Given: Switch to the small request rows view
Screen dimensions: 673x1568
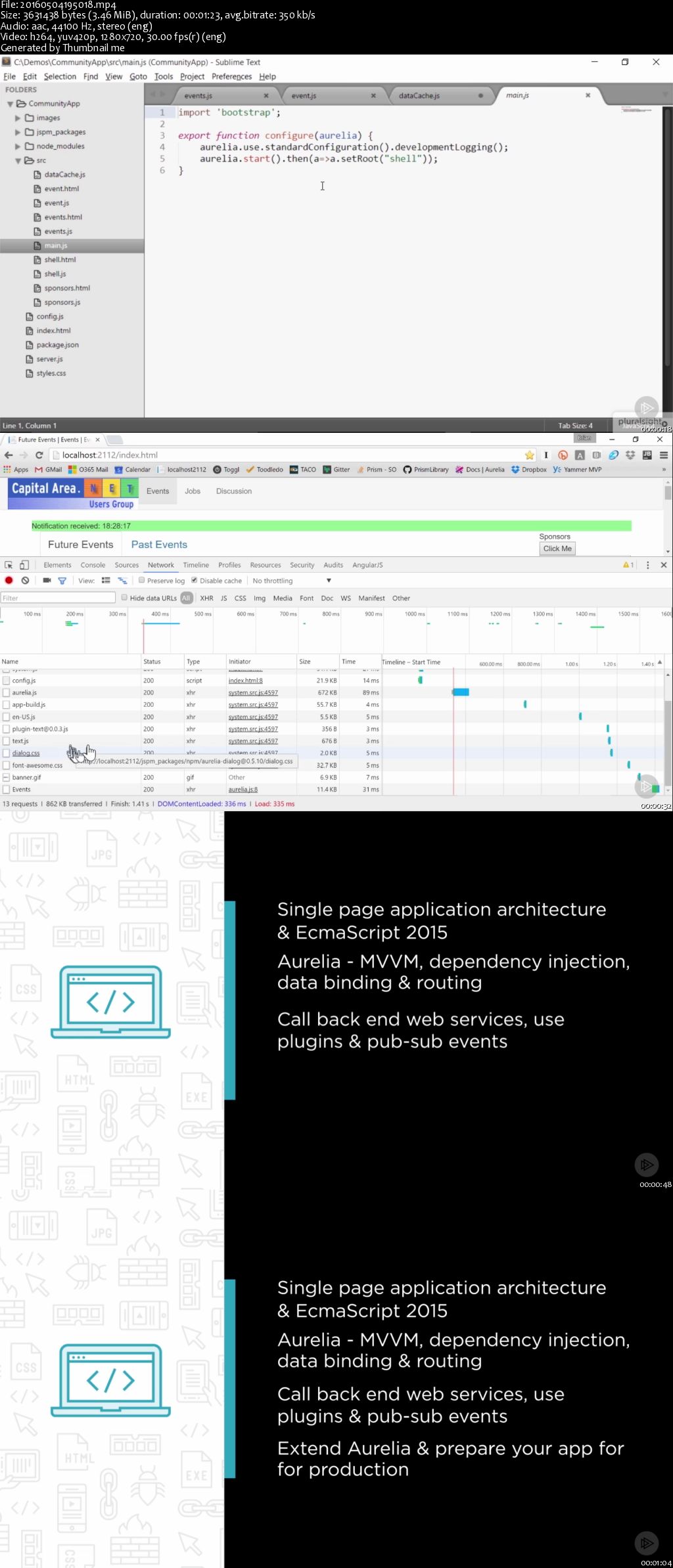Looking at the screenshot, I should point(122,581).
